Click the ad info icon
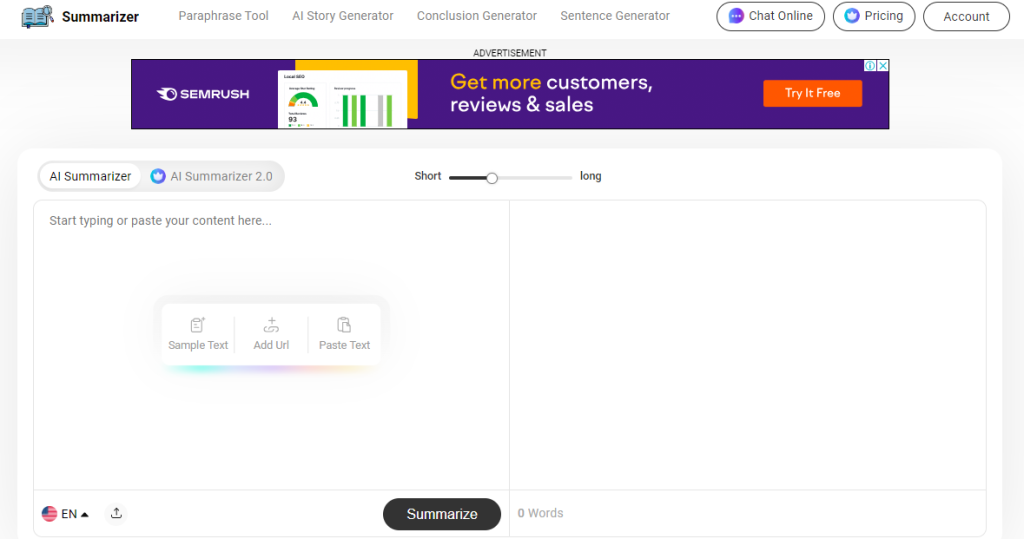1024x539 pixels. pos(870,65)
